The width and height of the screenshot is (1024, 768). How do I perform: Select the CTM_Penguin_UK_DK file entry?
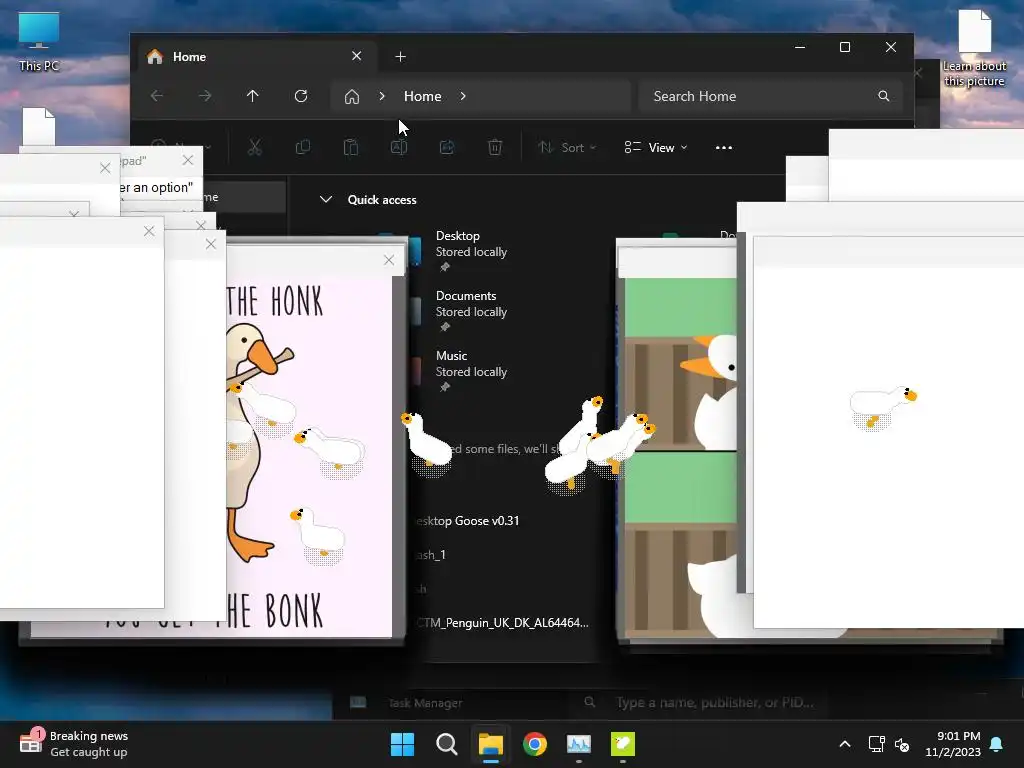[503, 622]
